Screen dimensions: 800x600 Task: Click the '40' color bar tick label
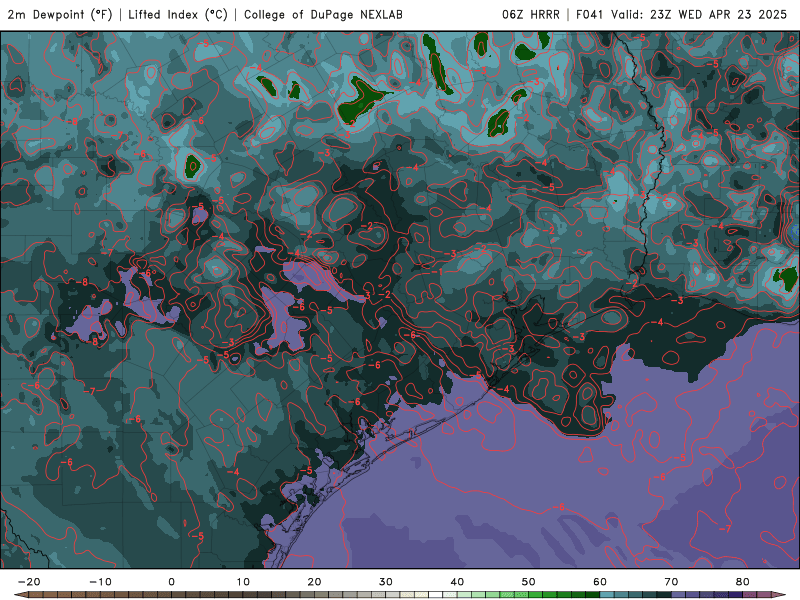click(457, 582)
